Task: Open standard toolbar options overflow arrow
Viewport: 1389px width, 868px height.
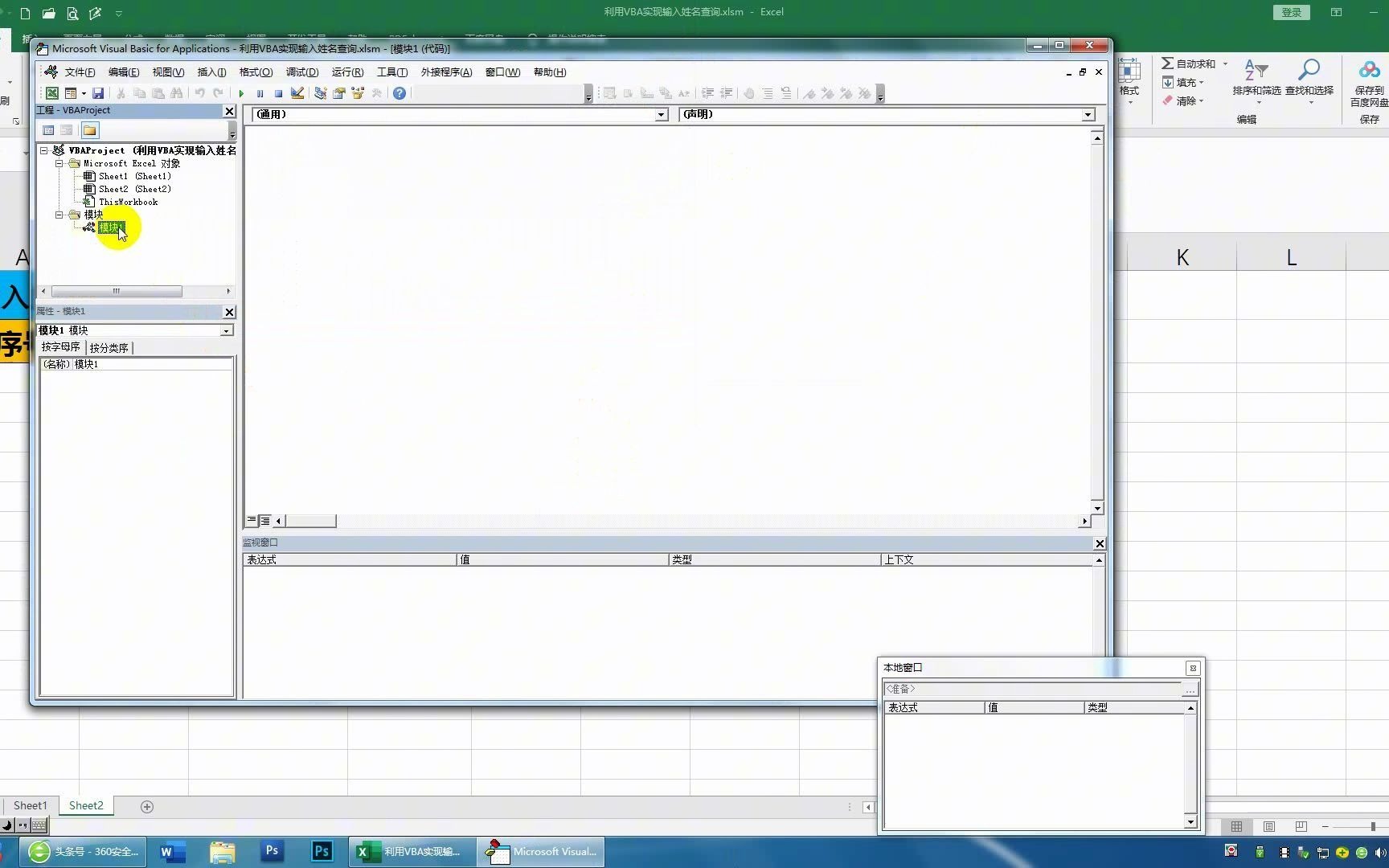Action: 588,95
